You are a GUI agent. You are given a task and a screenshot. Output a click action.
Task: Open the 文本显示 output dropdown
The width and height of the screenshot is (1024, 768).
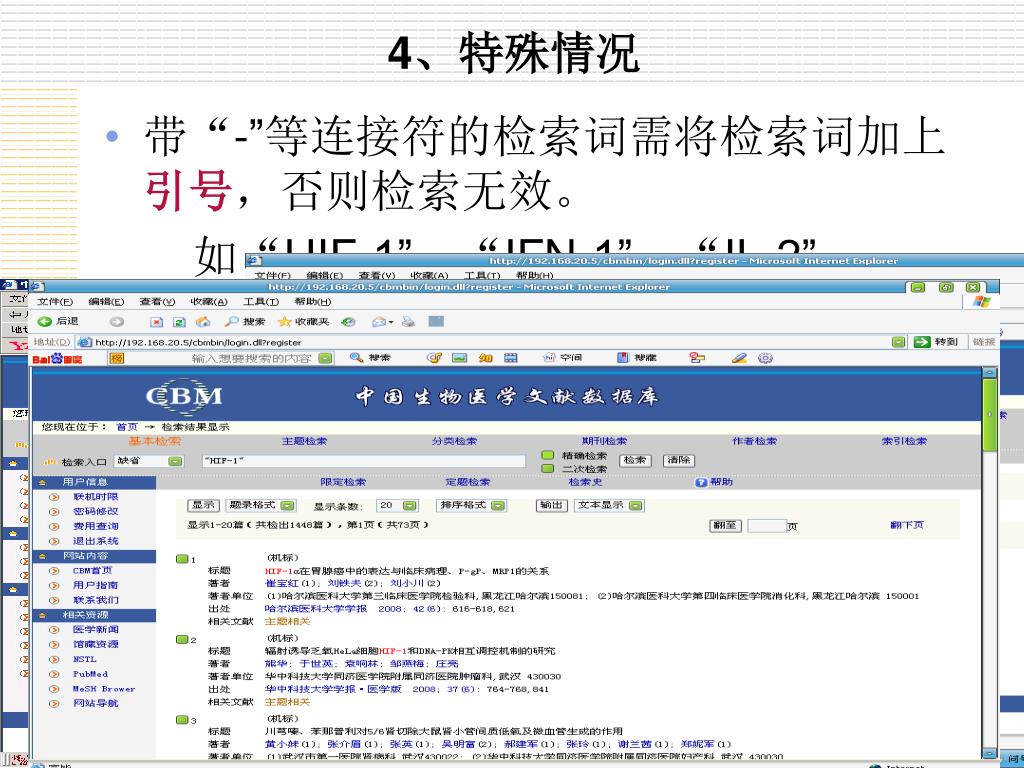635,505
